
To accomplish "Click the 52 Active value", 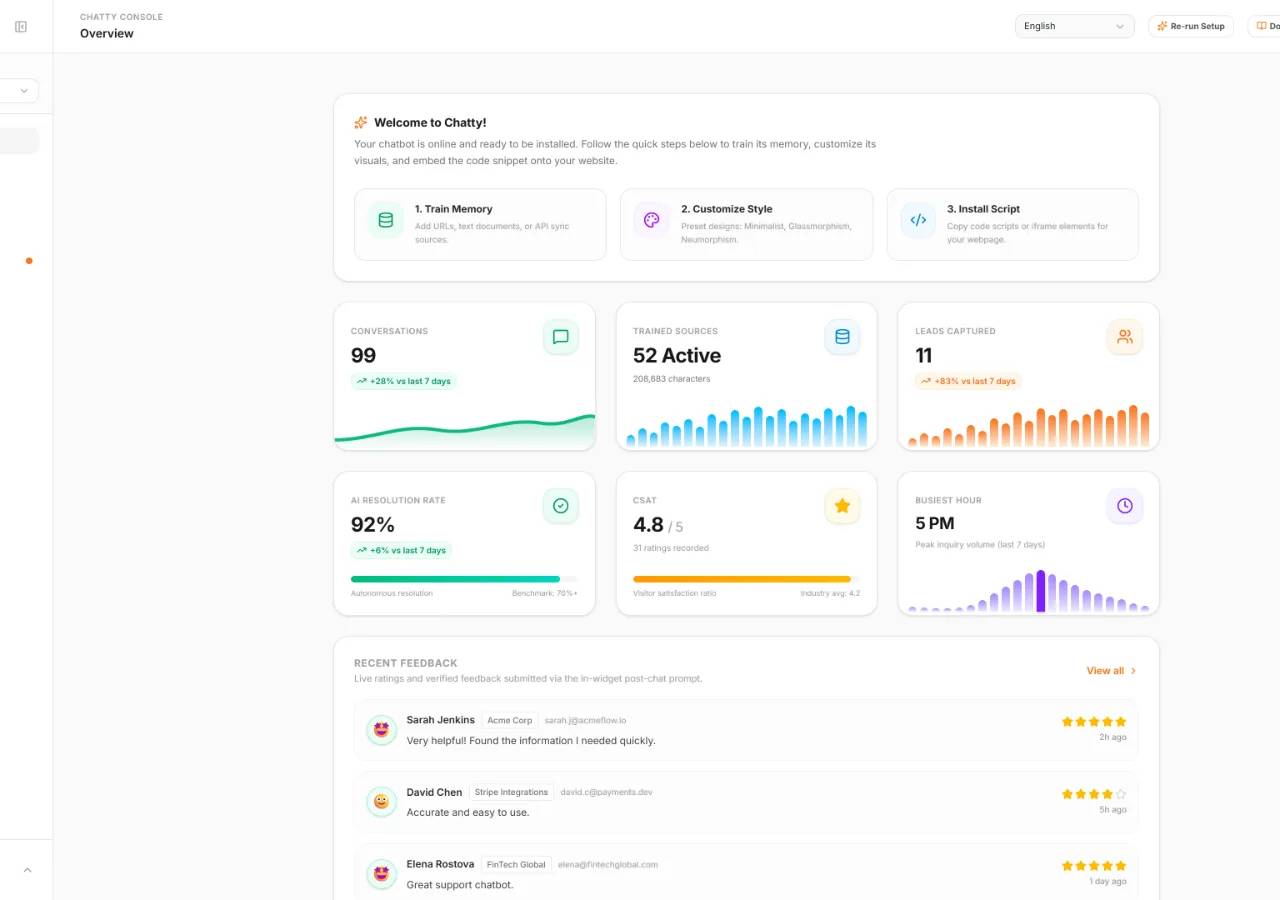I will (x=677, y=355).
